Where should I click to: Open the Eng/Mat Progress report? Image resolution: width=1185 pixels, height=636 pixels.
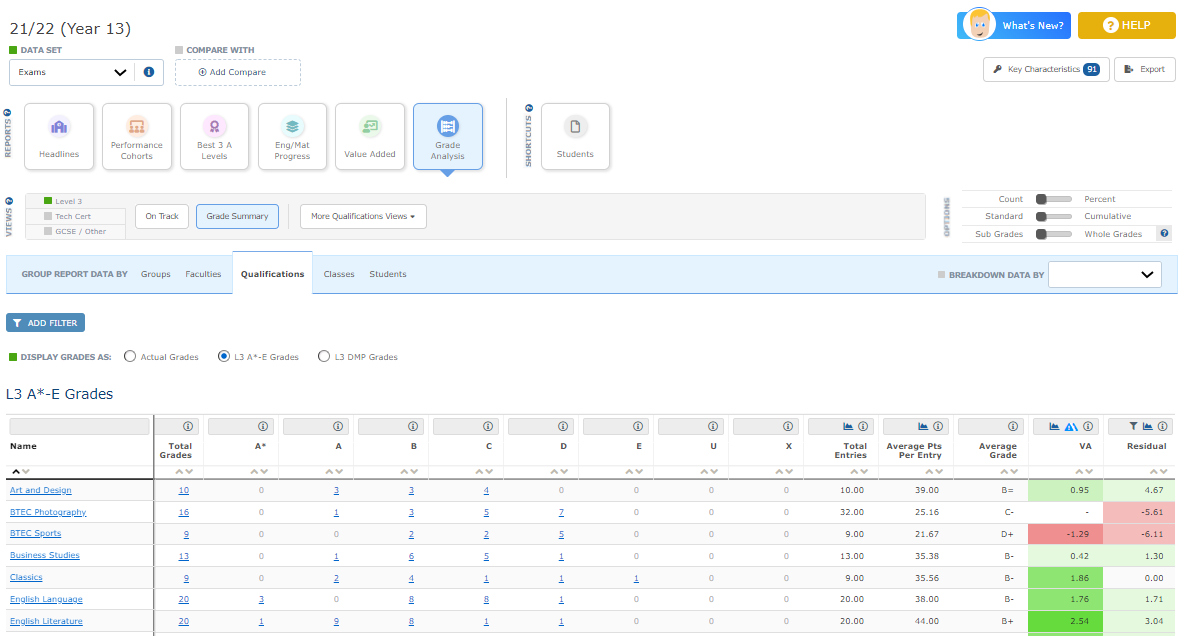point(292,137)
